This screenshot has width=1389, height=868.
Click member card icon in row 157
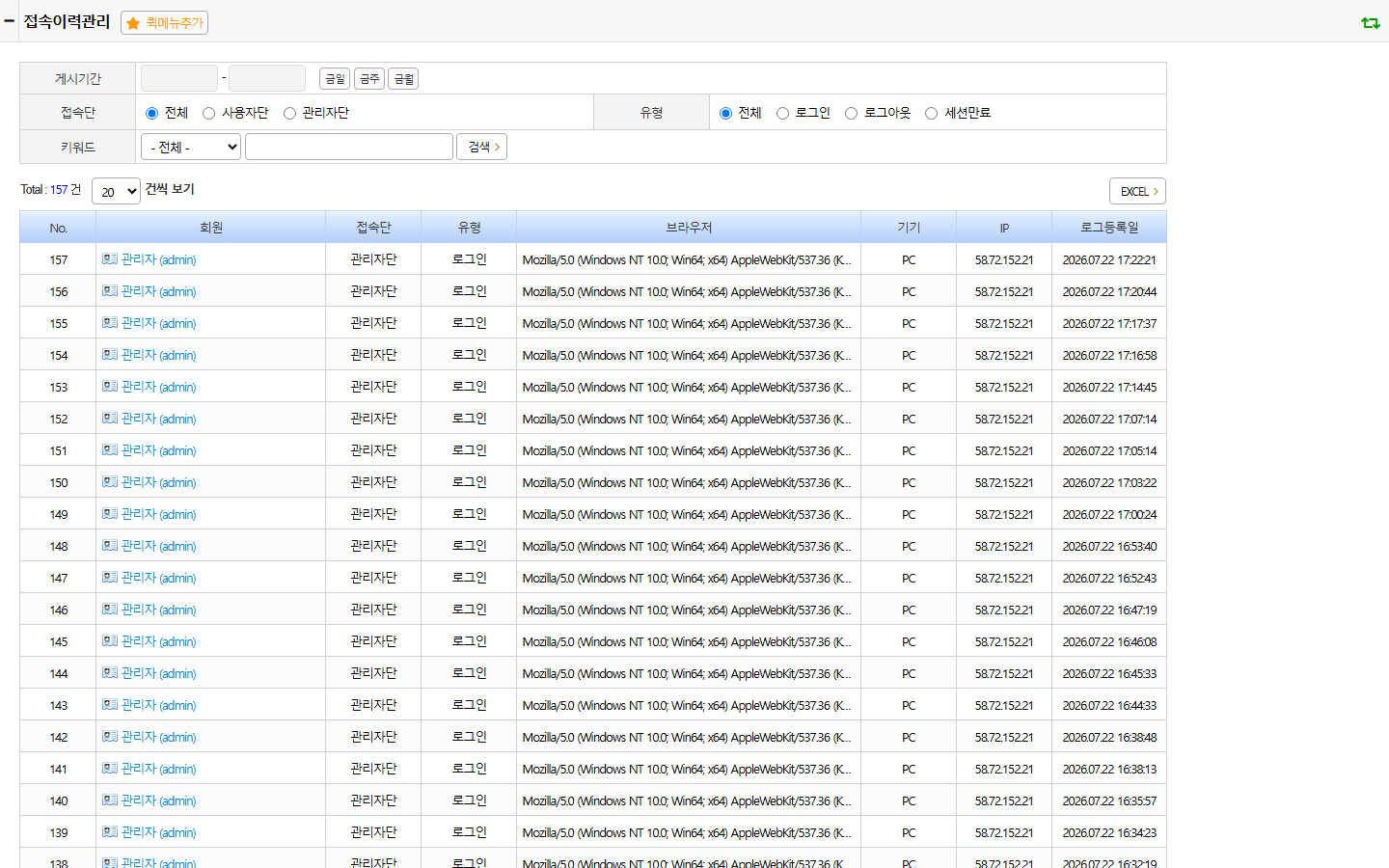(110, 258)
